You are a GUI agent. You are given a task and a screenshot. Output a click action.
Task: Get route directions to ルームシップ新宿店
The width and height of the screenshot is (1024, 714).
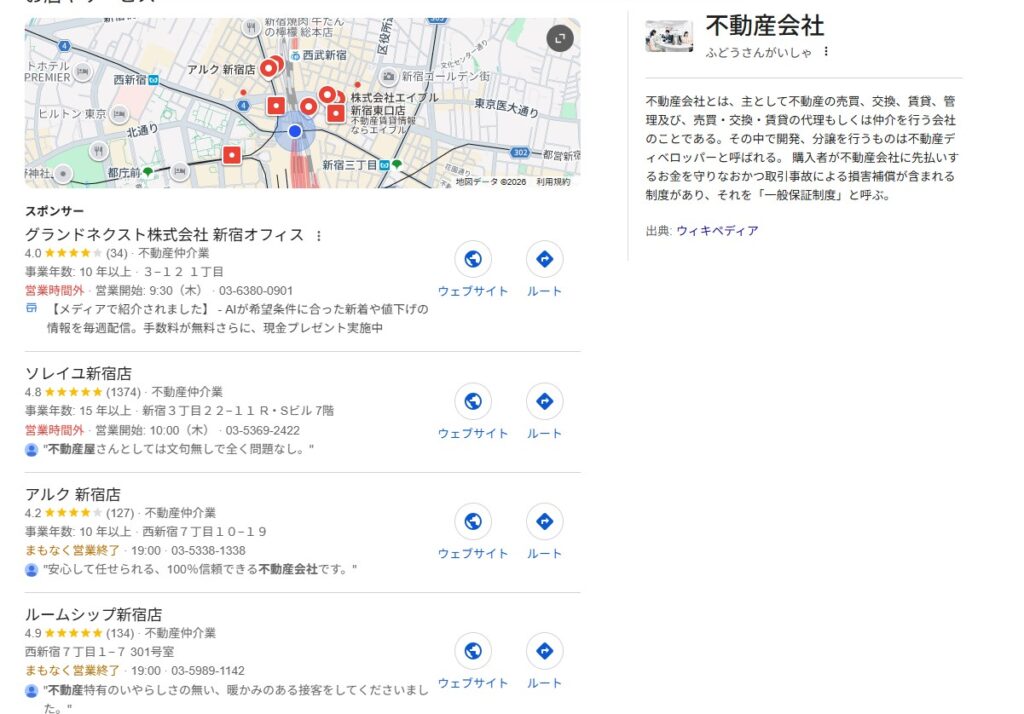pos(544,652)
